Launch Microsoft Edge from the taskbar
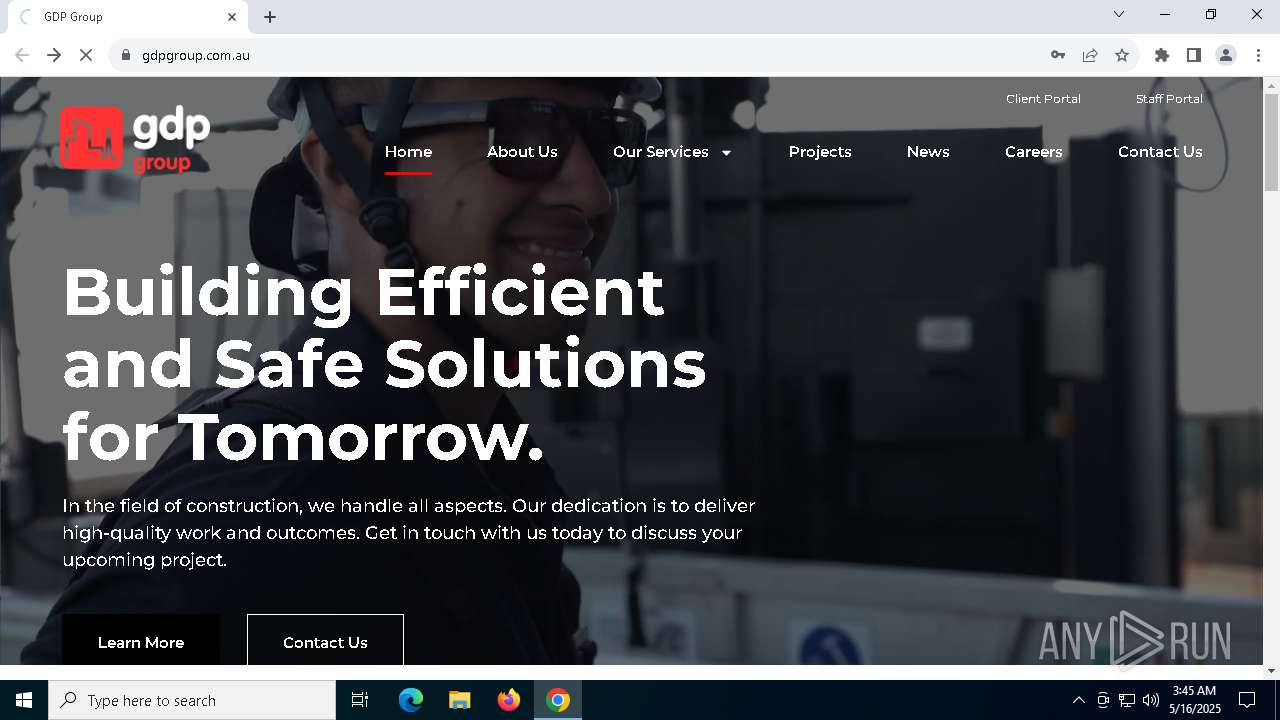Screen dimensions: 1280x720 pyautogui.click(x=411, y=700)
